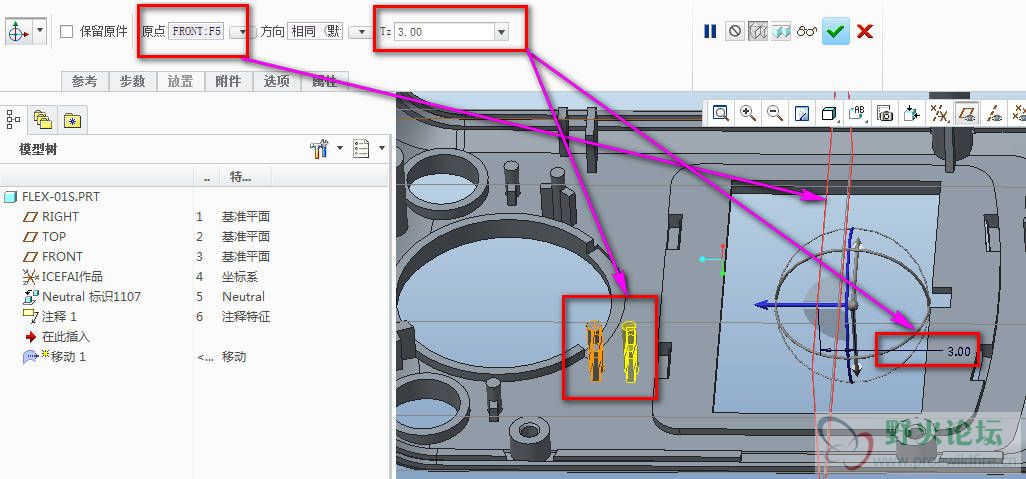
Task: Select the yellow highlighted pin geometry
Action: [629, 351]
